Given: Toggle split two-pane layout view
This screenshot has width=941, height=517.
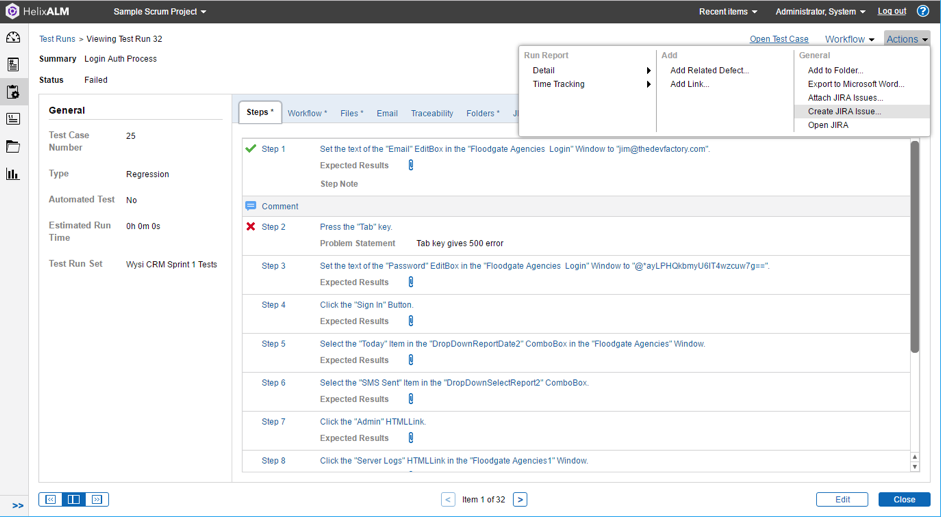Looking at the screenshot, I should [x=74, y=499].
